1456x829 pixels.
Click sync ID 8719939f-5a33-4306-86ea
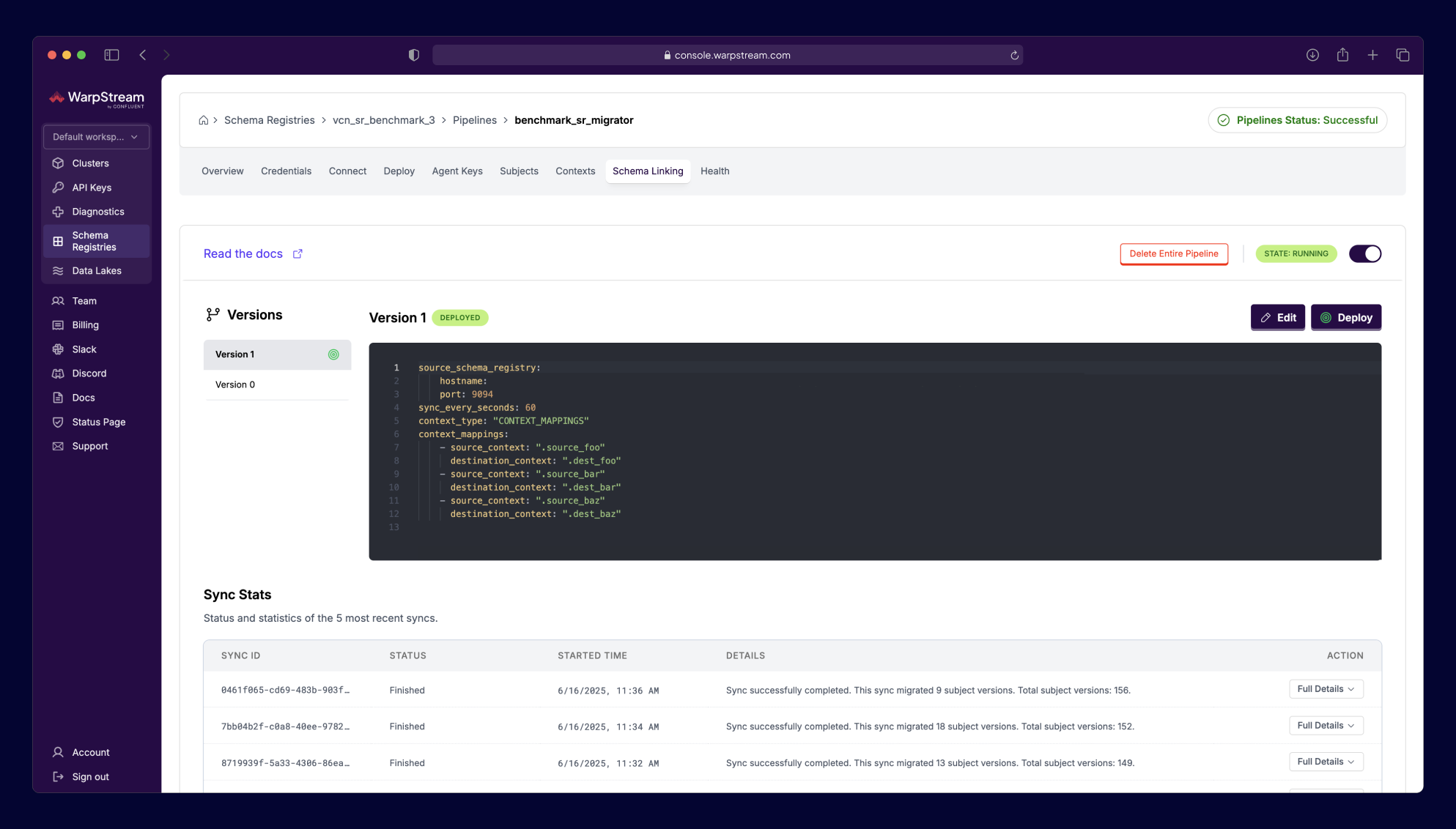285,763
